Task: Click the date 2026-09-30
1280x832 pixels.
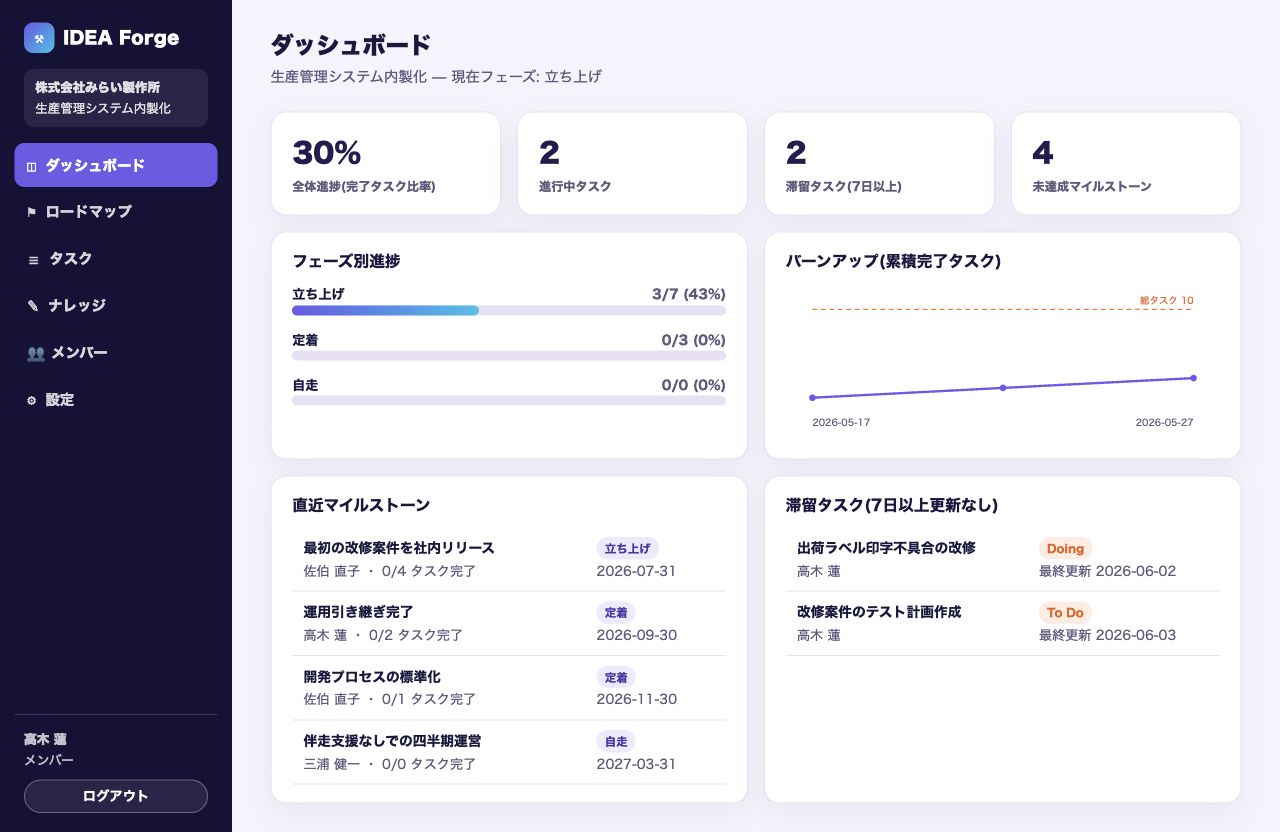Action: click(x=636, y=635)
